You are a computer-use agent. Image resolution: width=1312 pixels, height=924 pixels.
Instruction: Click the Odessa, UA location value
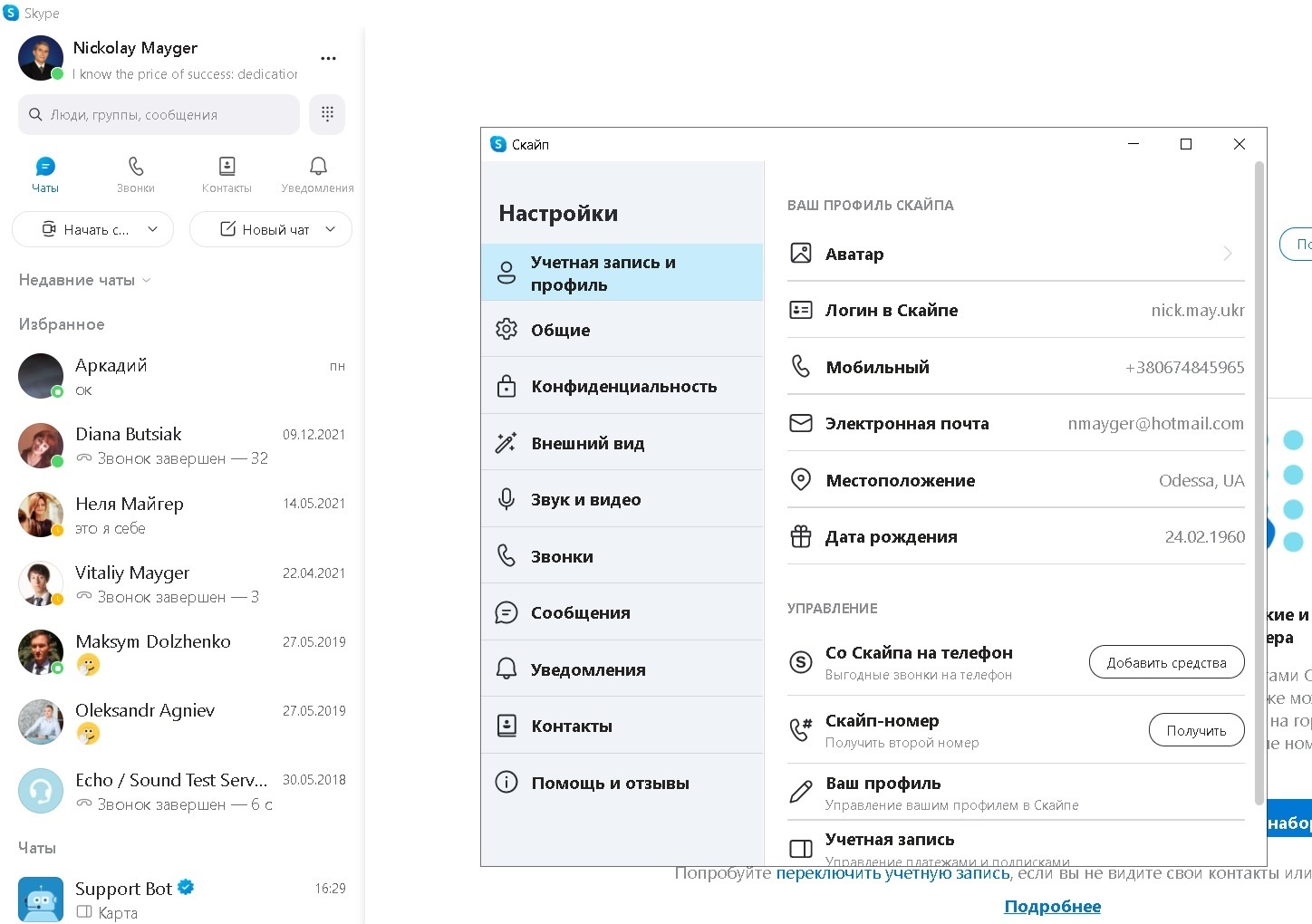coord(1201,480)
